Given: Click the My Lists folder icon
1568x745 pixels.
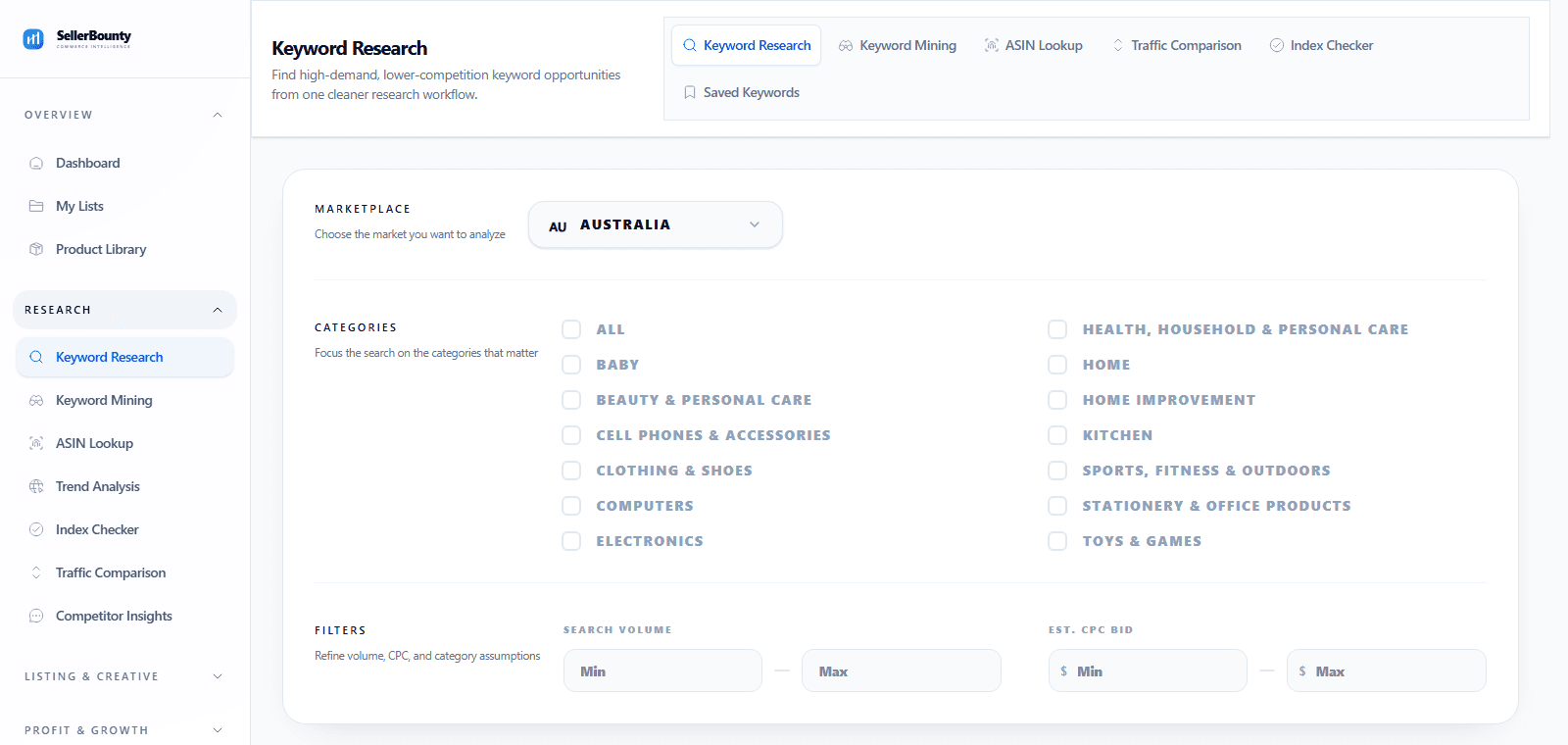Looking at the screenshot, I should pos(36,207).
